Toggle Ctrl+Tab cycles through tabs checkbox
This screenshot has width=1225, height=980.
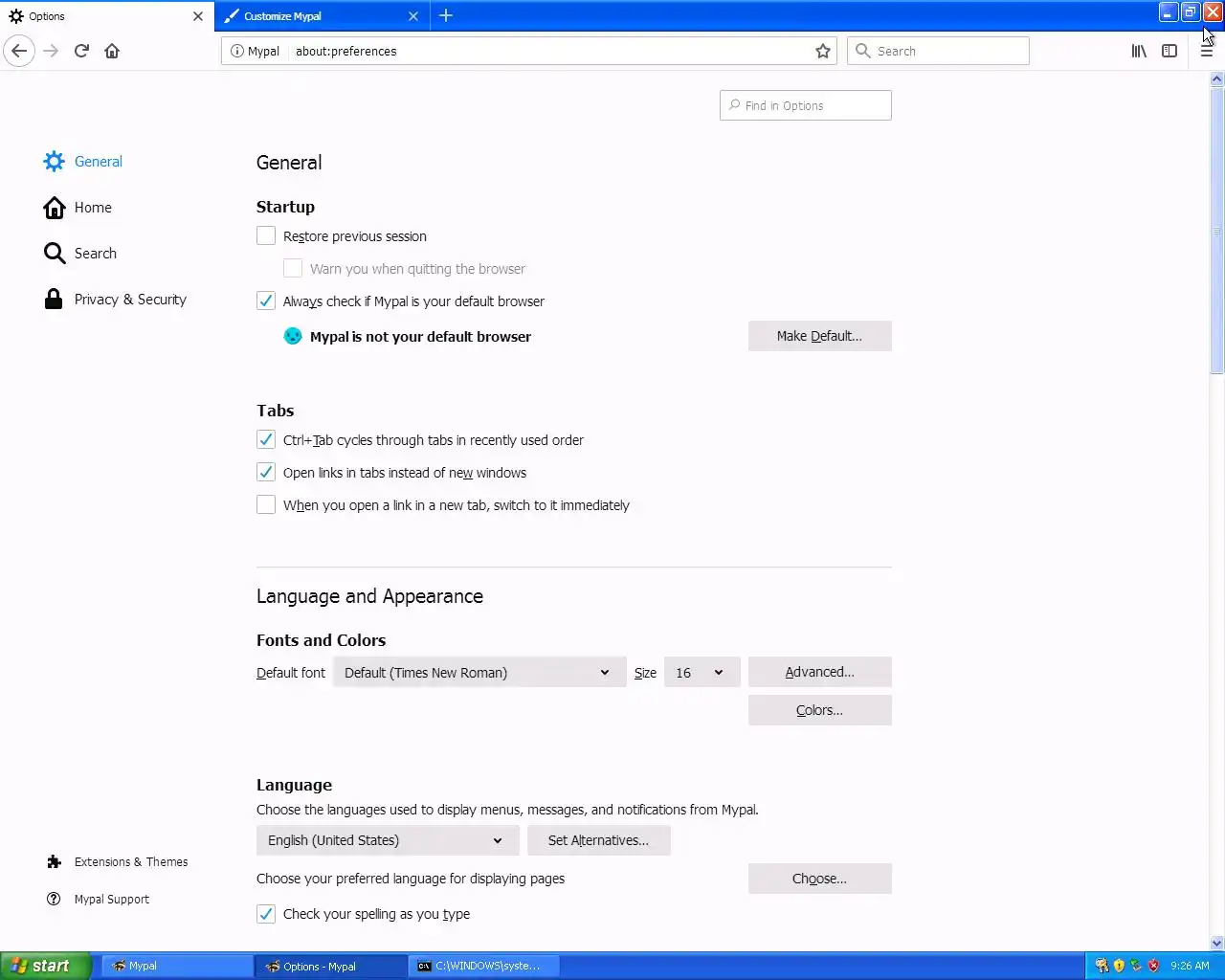[x=266, y=439]
